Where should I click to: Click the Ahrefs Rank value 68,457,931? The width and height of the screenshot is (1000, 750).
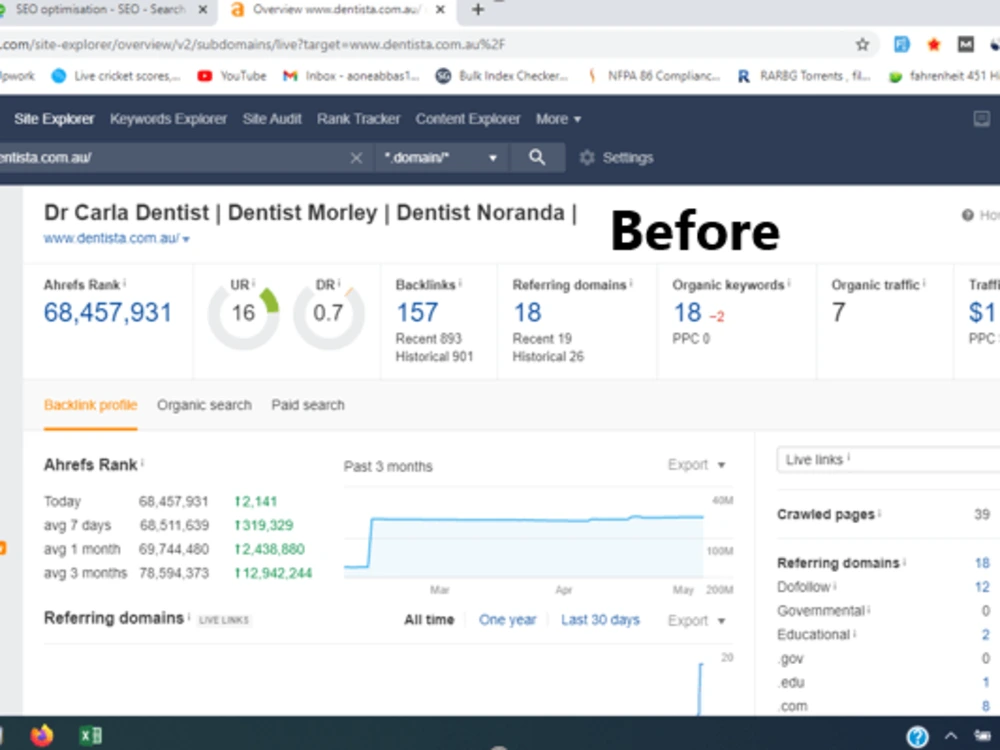click(108, 312)
